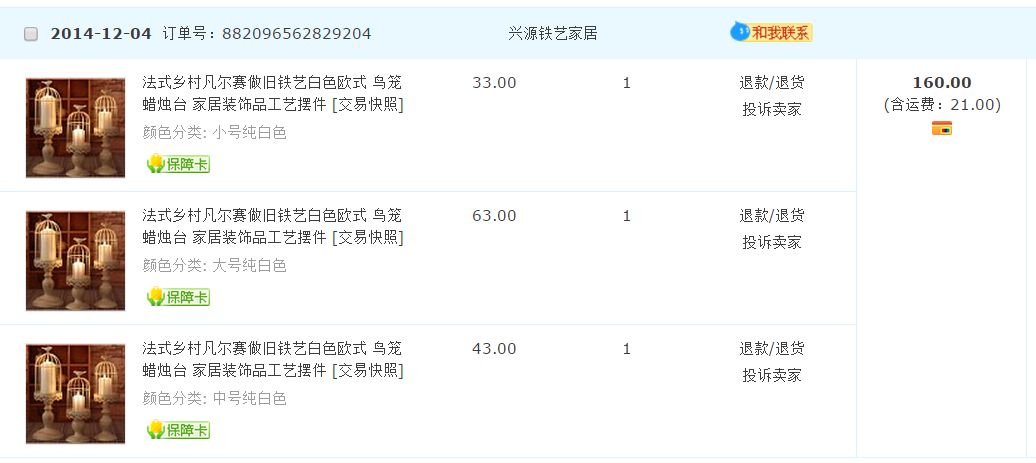Open thumbnail of the 63.00 birdcage candle holder
Image resolution: width=1036 pixels, height=463 pixels.
point(76,260)
